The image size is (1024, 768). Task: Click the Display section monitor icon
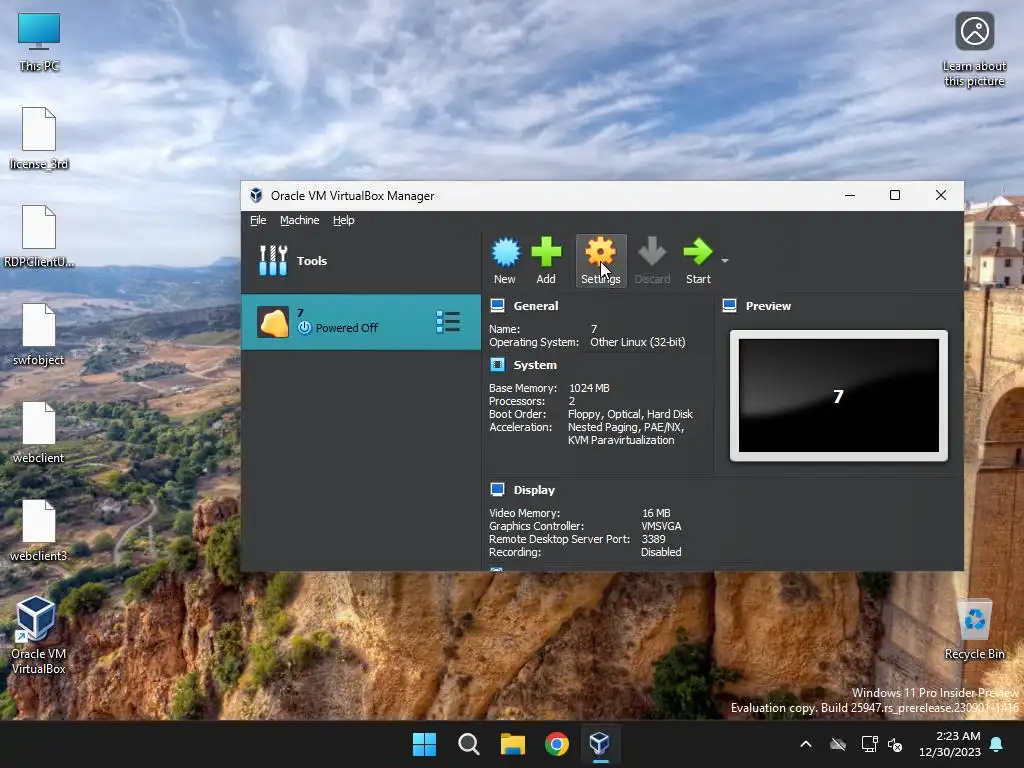[498, 489]
